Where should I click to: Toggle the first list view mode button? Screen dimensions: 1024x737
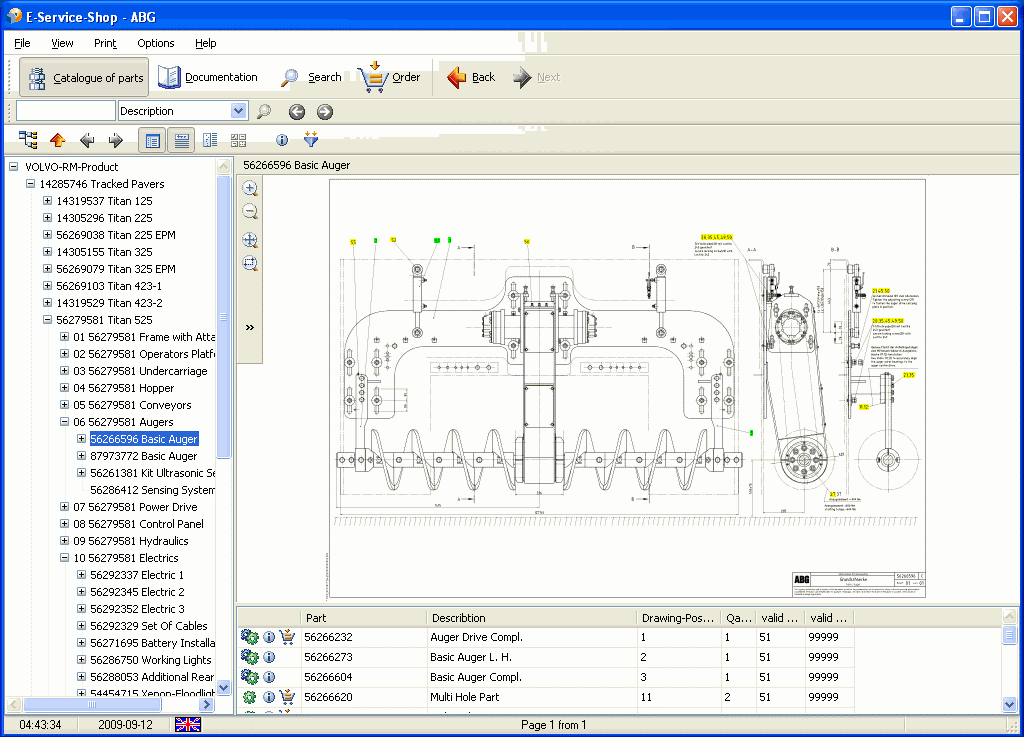(153, 140)
